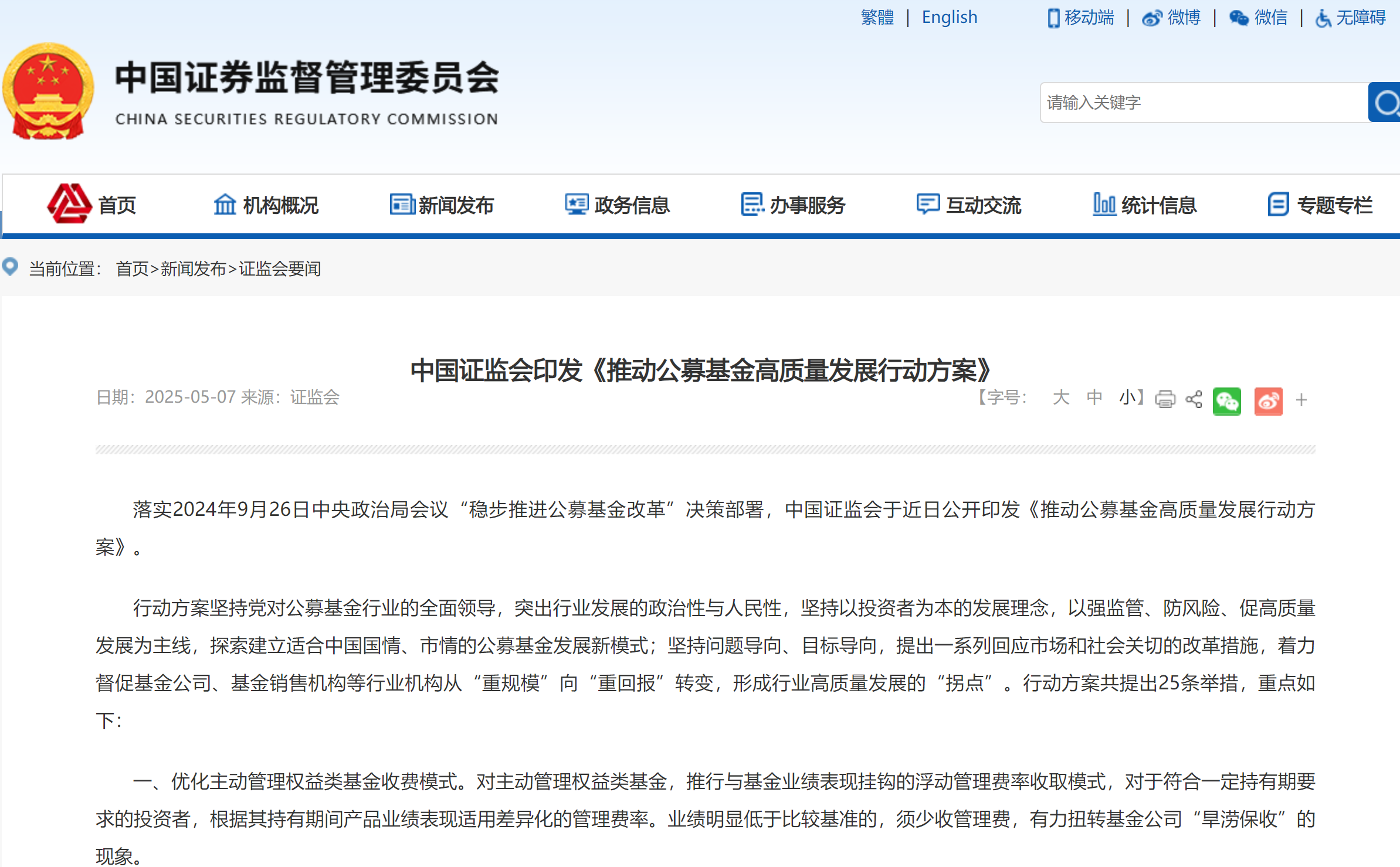Set font size to 小 small
This screenshot has width=1400, height=867.
pos(1128,397)
